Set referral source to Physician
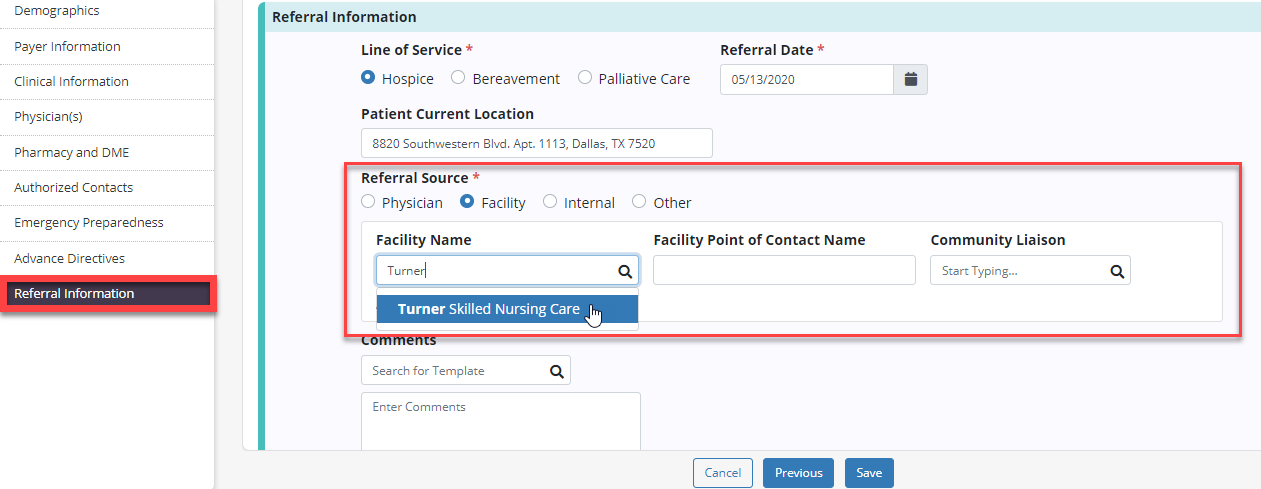Viewport: 1261px width, 489px height. pos(368,202)
